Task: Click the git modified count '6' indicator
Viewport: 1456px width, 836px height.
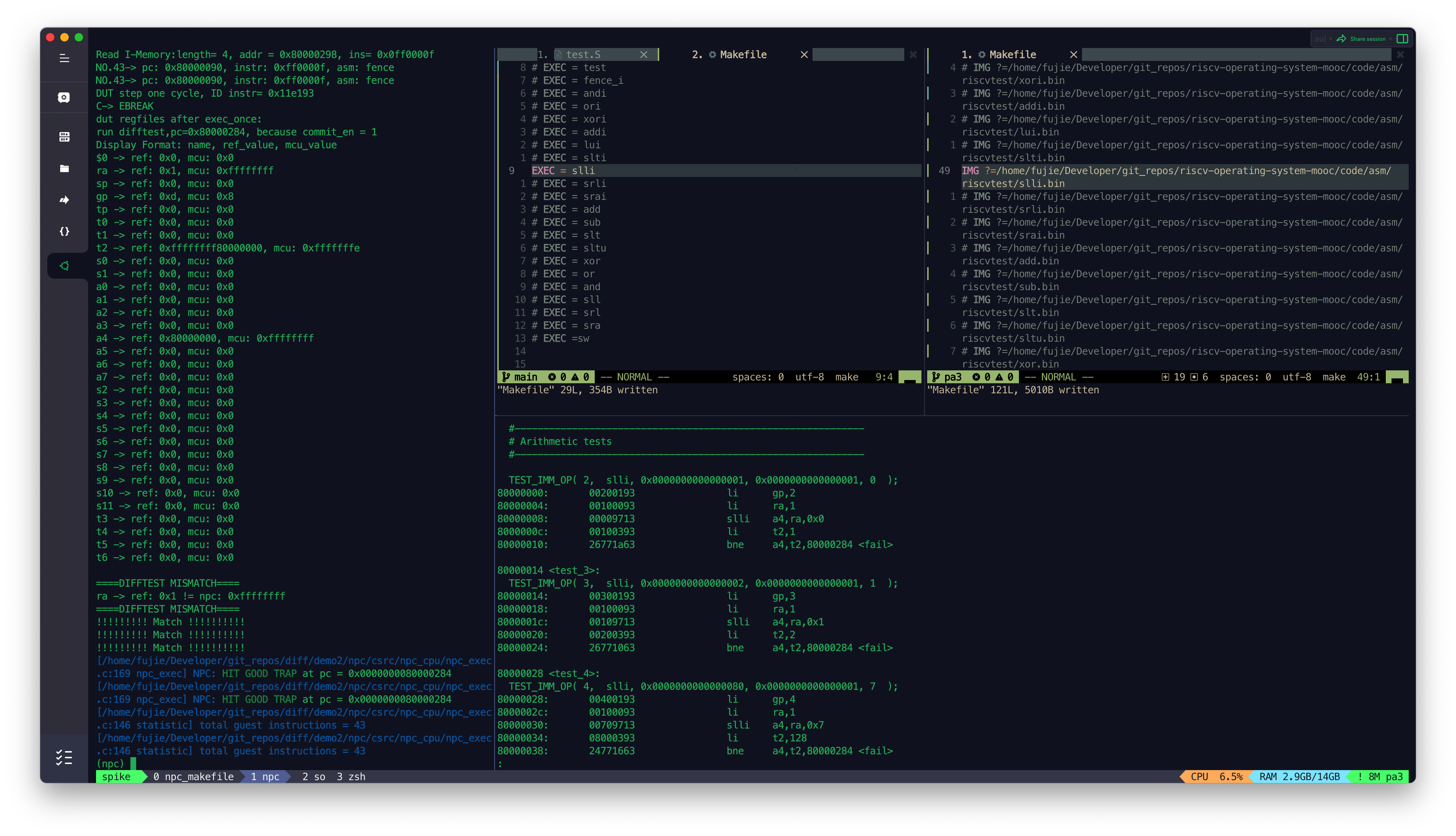Action: pyautogui.click(x=1199, y=377)
